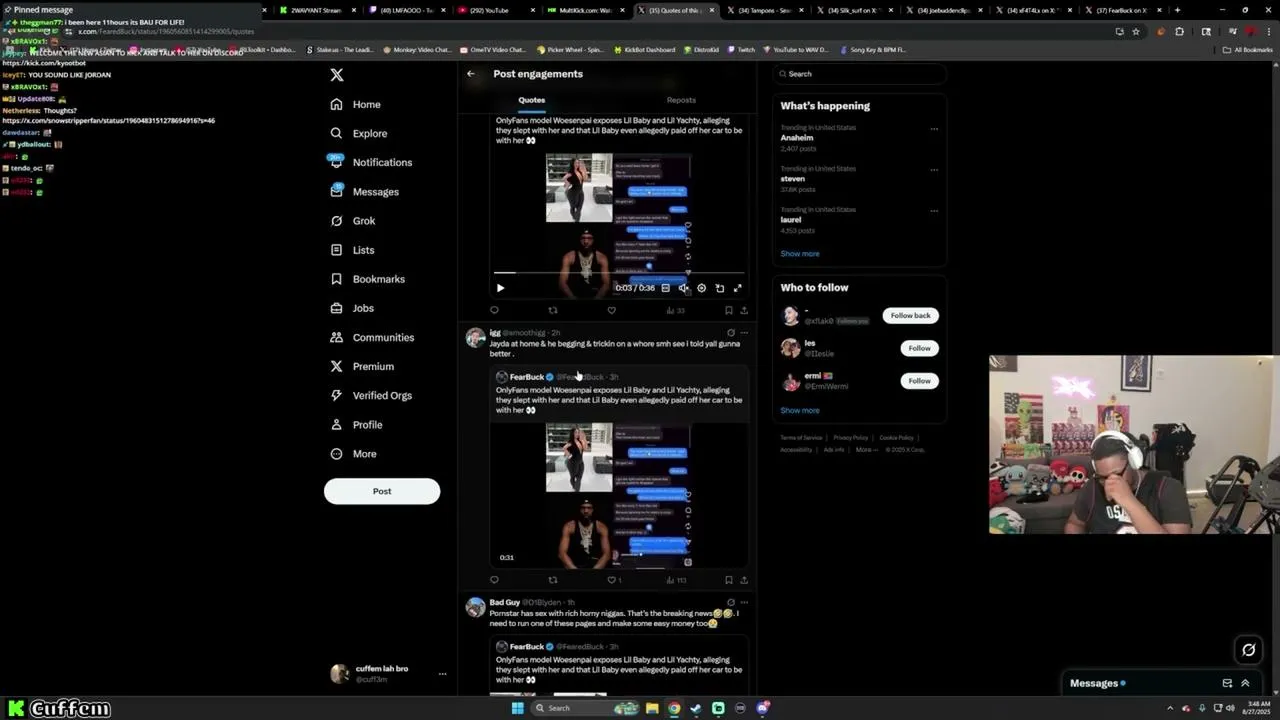Show hidden system tray icons
The width and height of the screenshot is (1280, 720).
[1170, 709]
